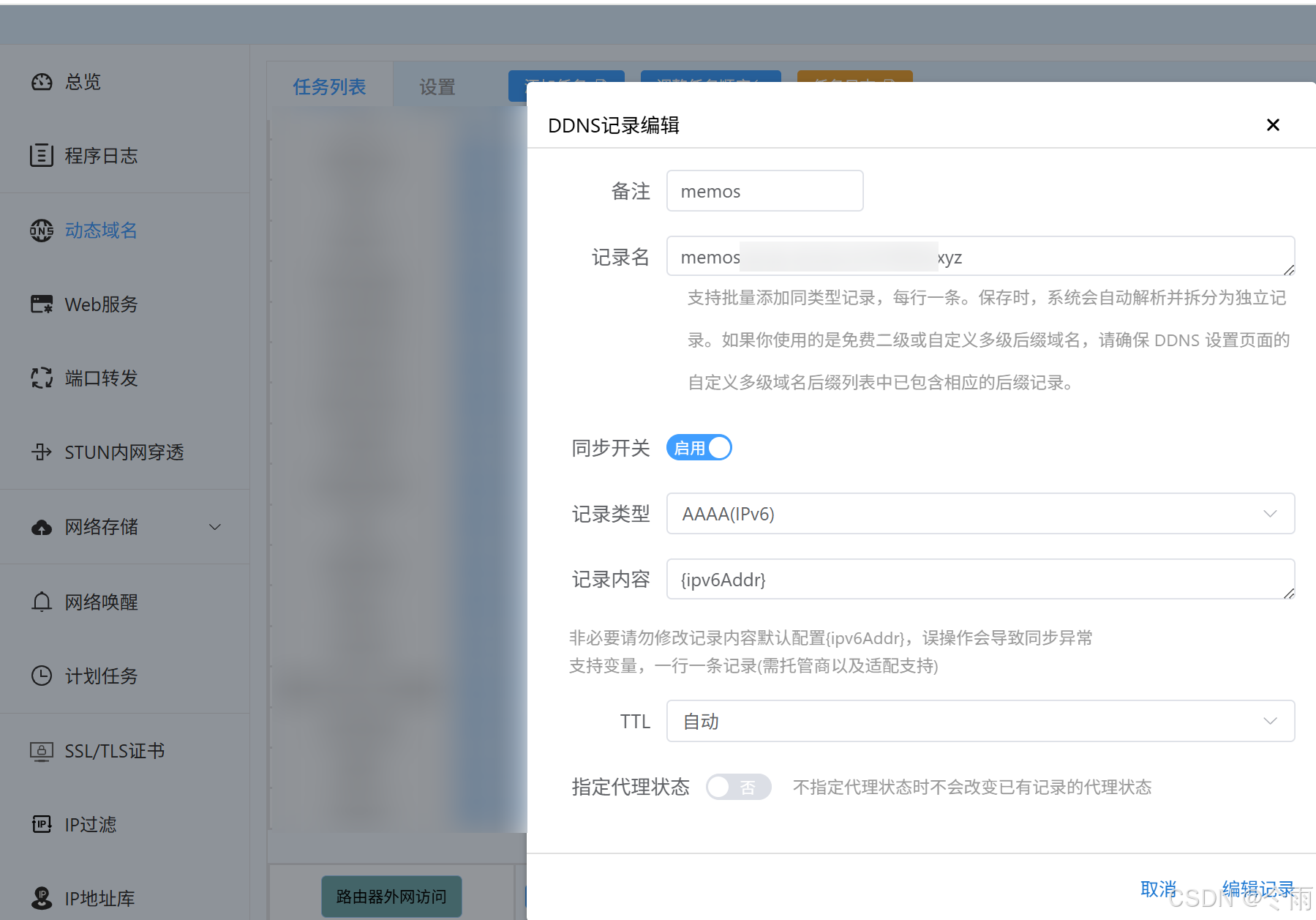Close the DDNS记录编辑 dialog
The image size is (1316, 920).
(1273, 125)
